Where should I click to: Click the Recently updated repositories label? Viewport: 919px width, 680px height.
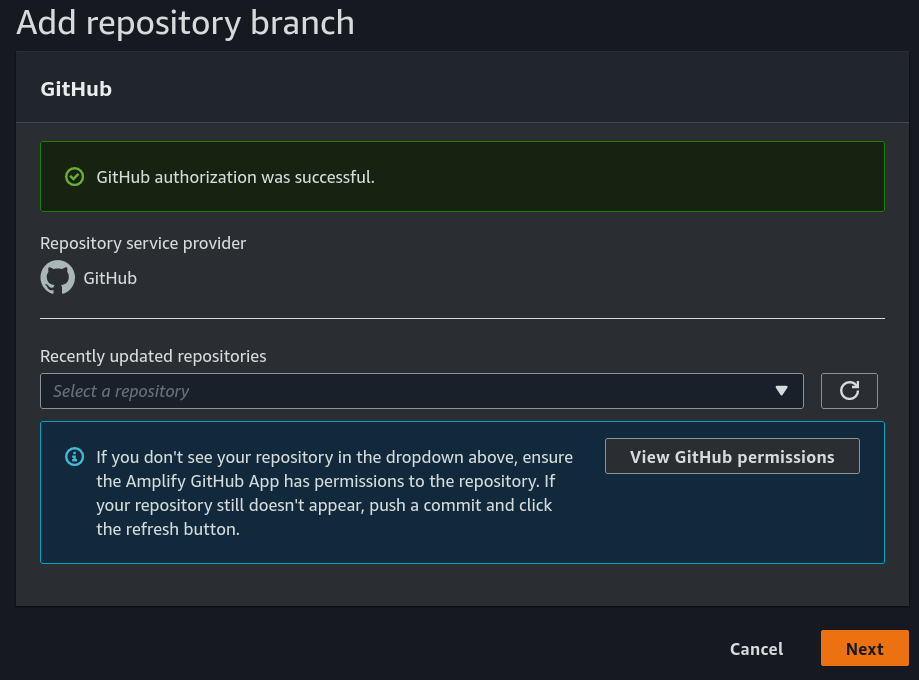152,356
